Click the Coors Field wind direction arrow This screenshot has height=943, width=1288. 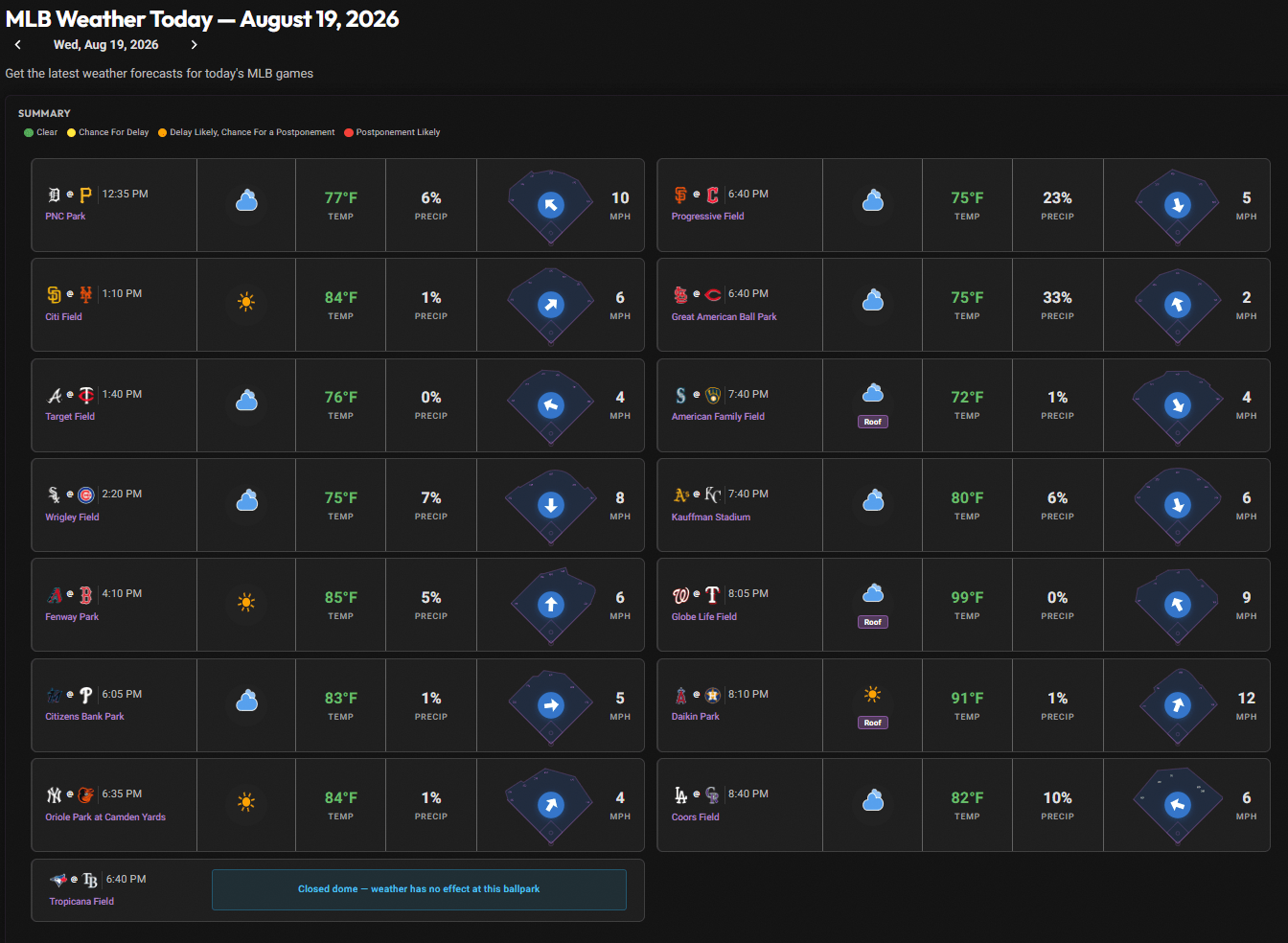click(1178, 805)
